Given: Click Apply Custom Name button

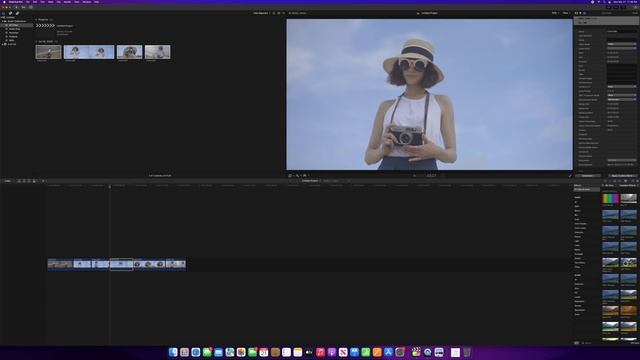Looking at the screenshot, I should (x=622, y=176).
